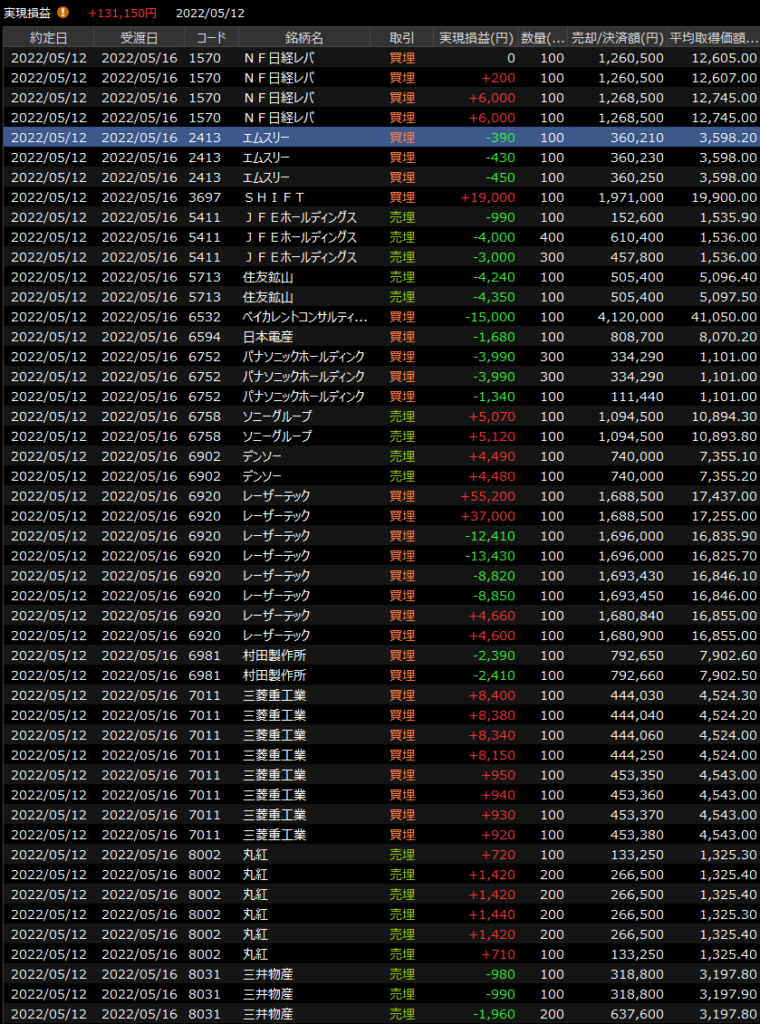Sort by 実現損益(円) column header
This screenshot has width=760, height=1024.
[x=477, y=38]
